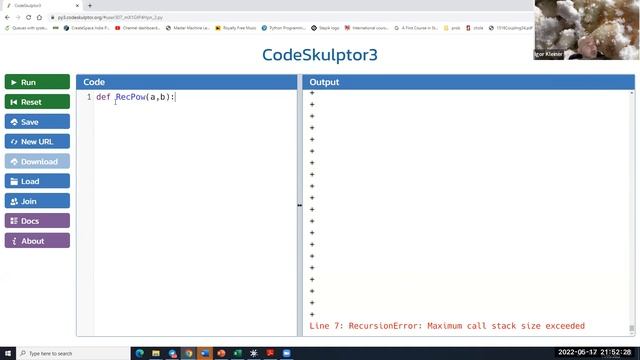
Task: Reload the page with refresh icon
Action: click(x=29, y=18)
